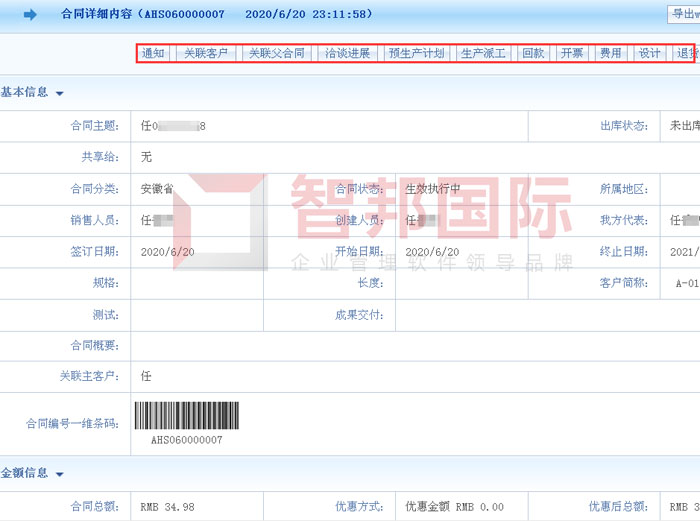Click the blue arrow icon beside 合同详细内容

(30, 14)
